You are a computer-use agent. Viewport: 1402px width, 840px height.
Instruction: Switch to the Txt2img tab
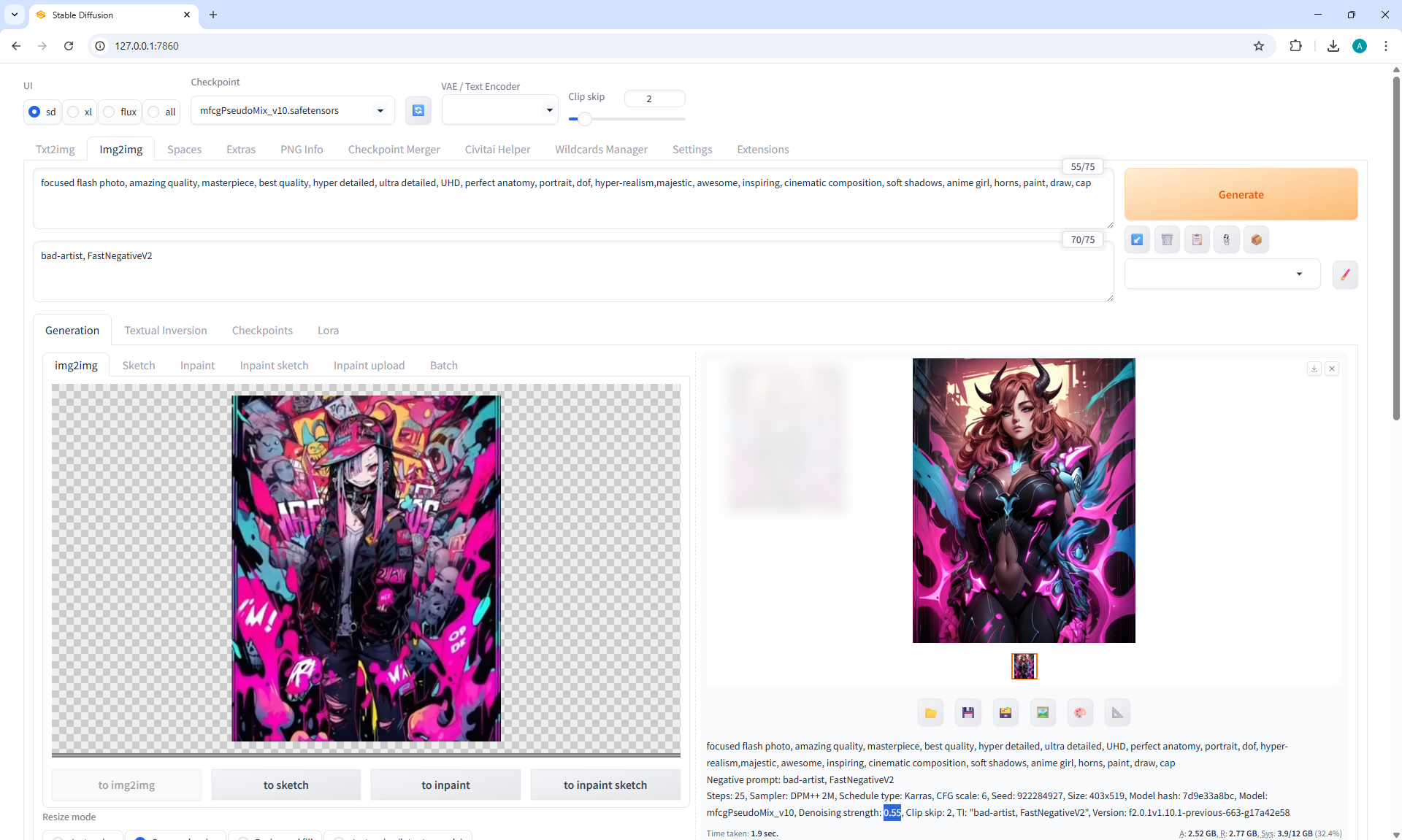tap(55, 150)
